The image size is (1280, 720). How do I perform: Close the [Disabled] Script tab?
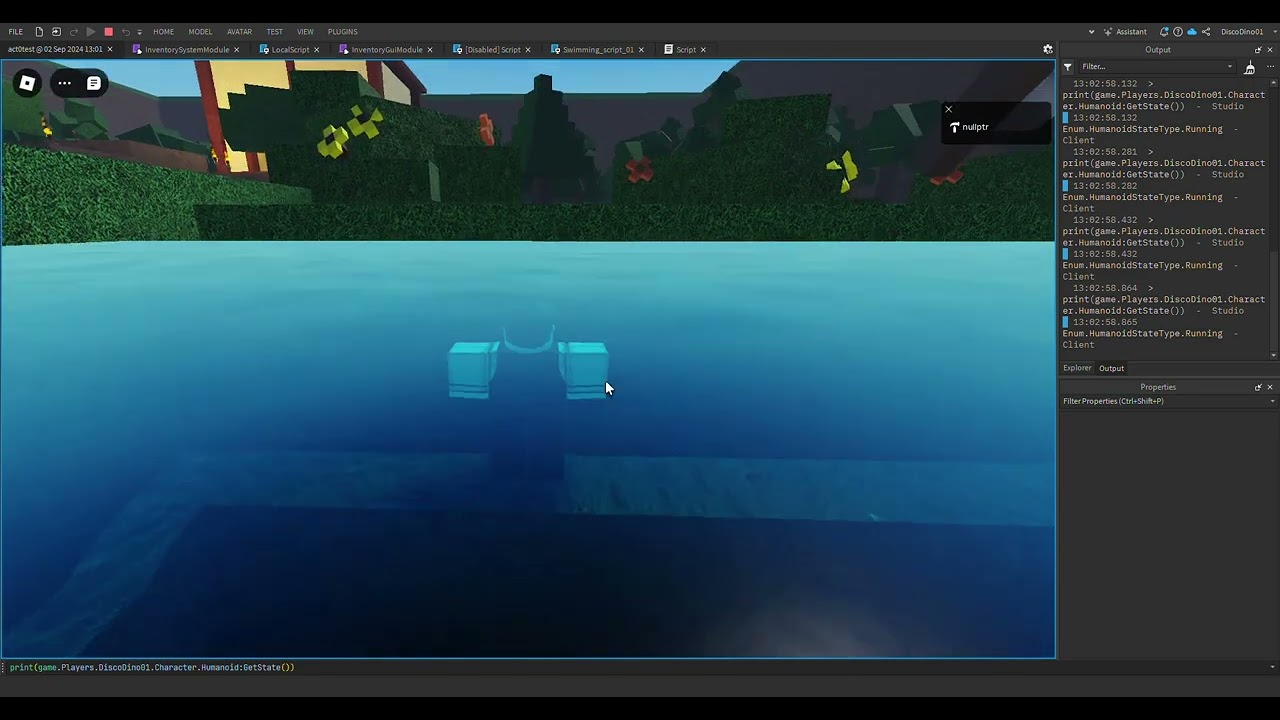(x=528, y=49)
